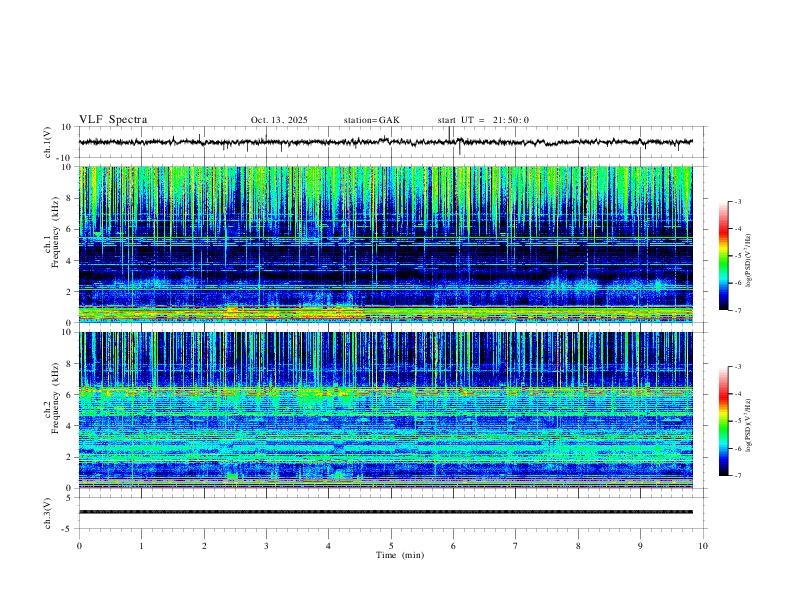The height and width of the screenshot is (612, 792).
Task: Click the "8" kHz tick on ch.1 spectrogram axis
Action: coord(70,198)
